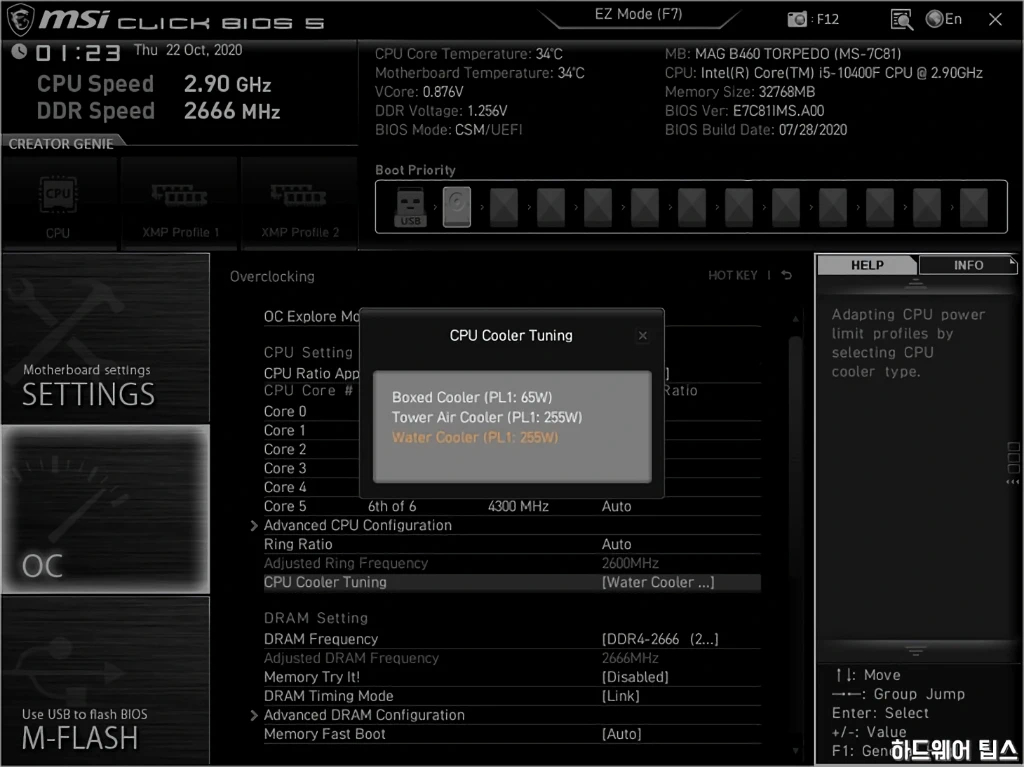Click the help panel bottom scroll handle
The image size is (1024, 767).
tap(915, 651)
